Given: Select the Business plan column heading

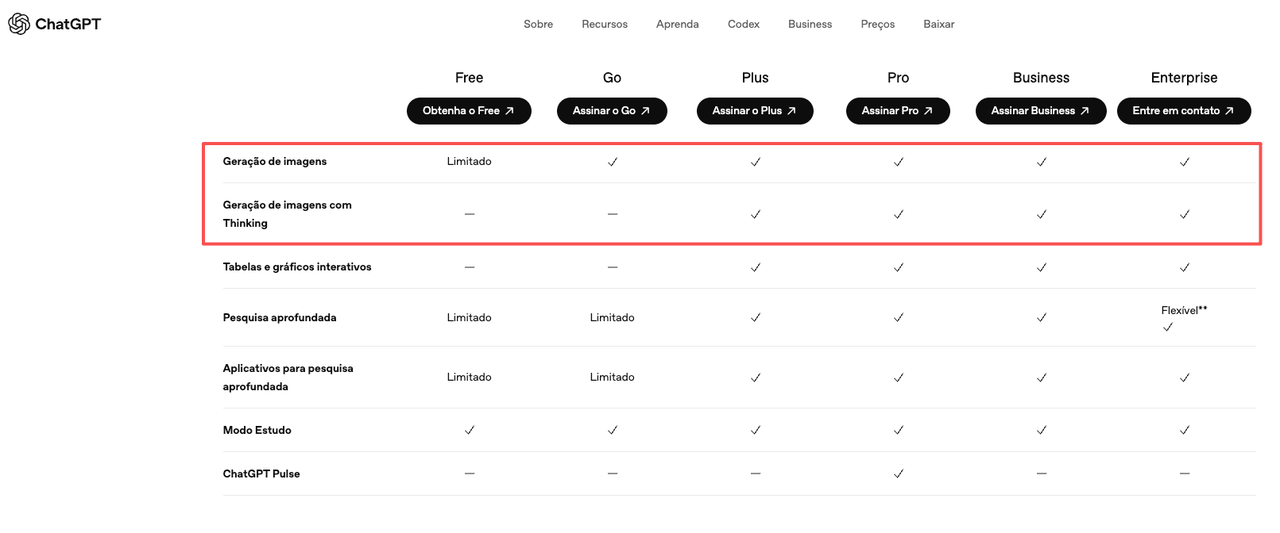Looking at the screenshot, I should [1041, 78].
